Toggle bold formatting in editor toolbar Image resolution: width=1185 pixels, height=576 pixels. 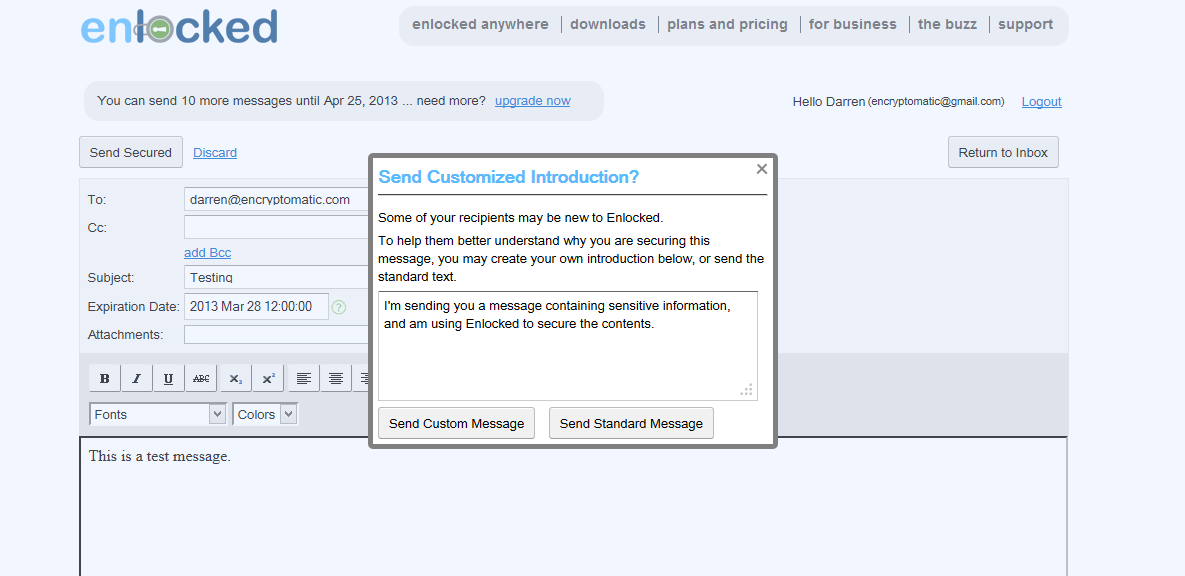click(x=105, y=379)
